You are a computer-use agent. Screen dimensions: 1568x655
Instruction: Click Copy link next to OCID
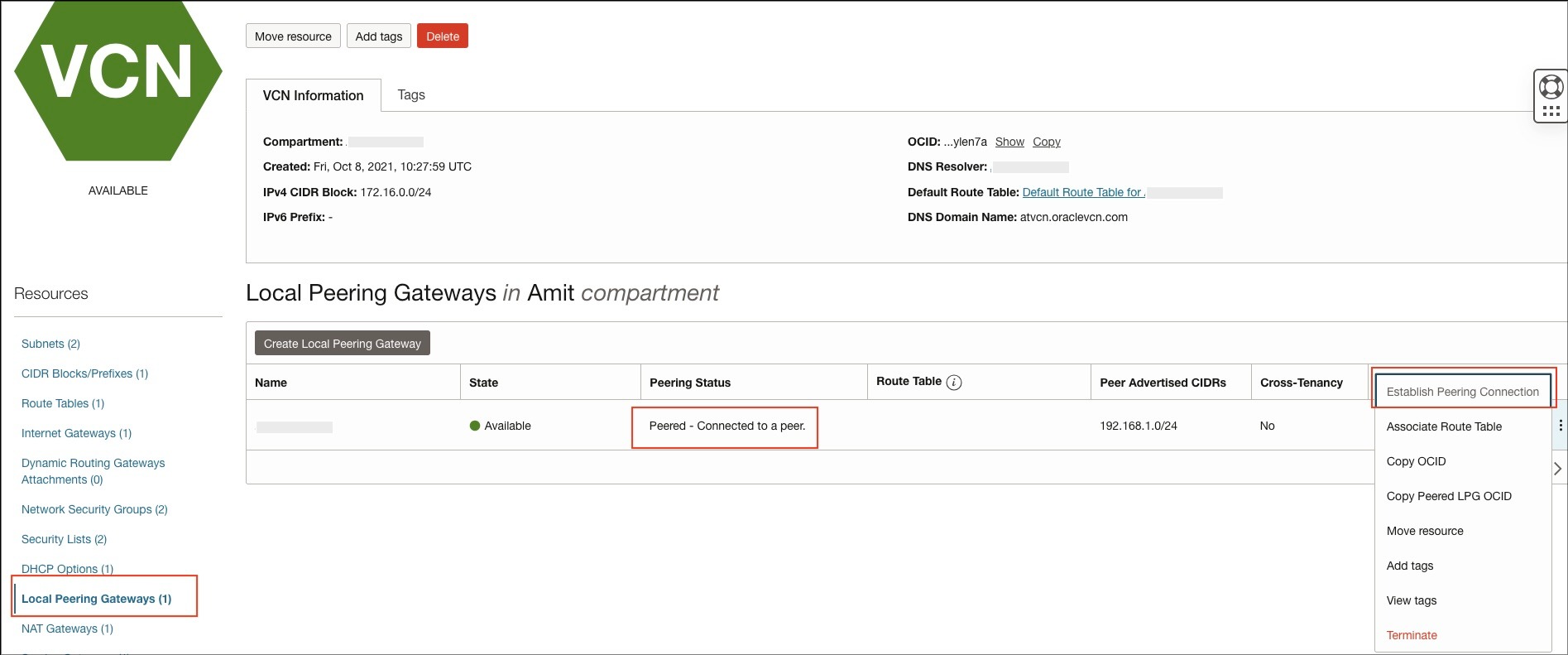click(x=1046, y=142)
